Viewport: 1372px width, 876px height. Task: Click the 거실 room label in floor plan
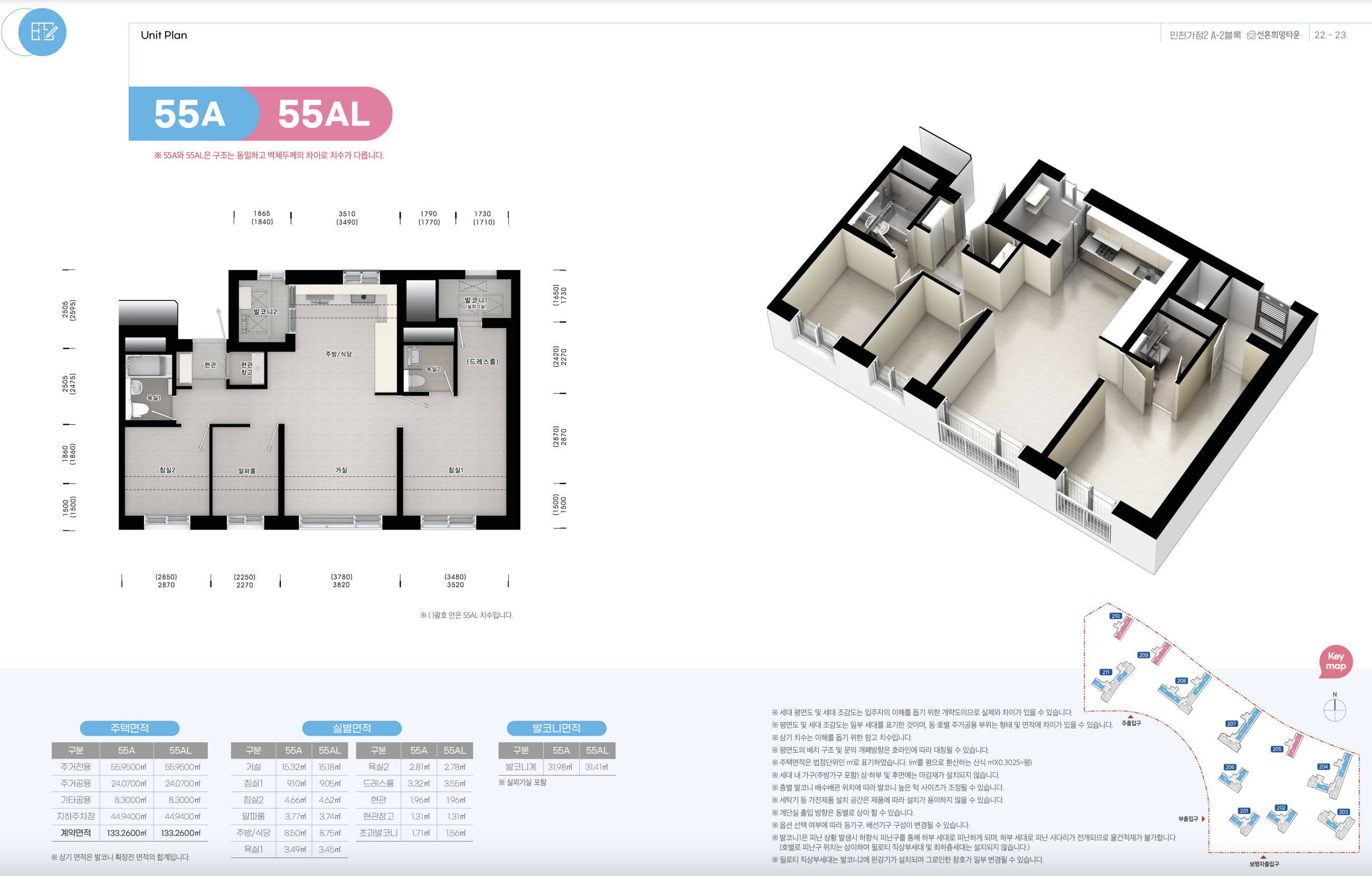tap(341, 470)
